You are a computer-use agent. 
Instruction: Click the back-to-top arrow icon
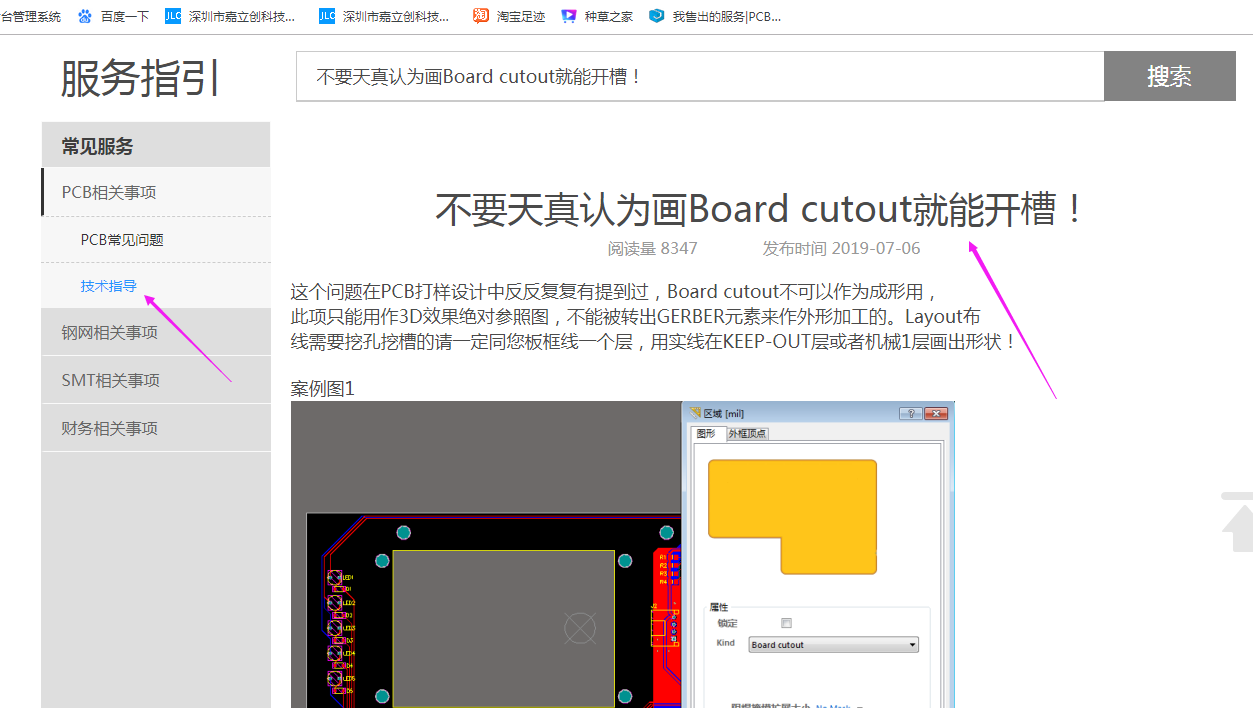tap(1238, 523)
